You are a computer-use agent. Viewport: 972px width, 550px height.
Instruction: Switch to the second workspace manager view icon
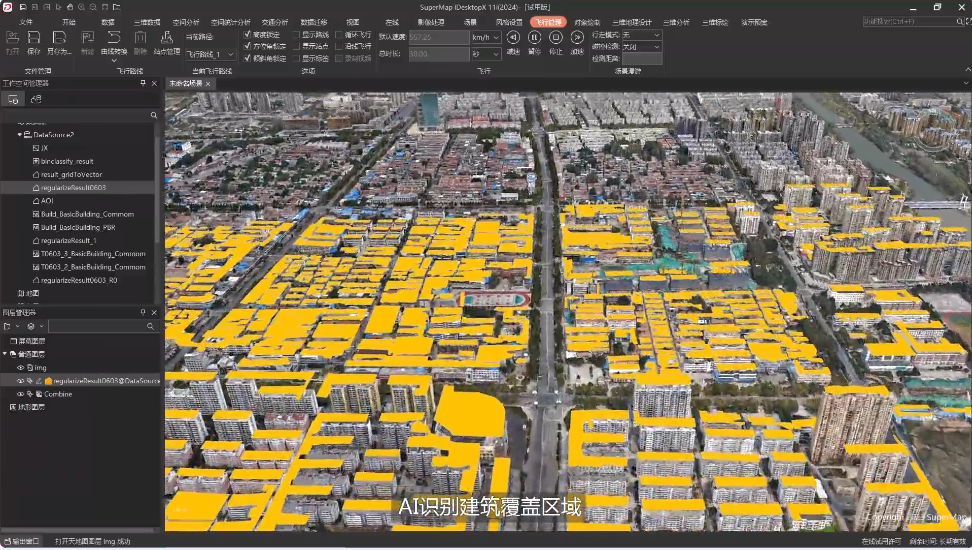tap(36, 99)
